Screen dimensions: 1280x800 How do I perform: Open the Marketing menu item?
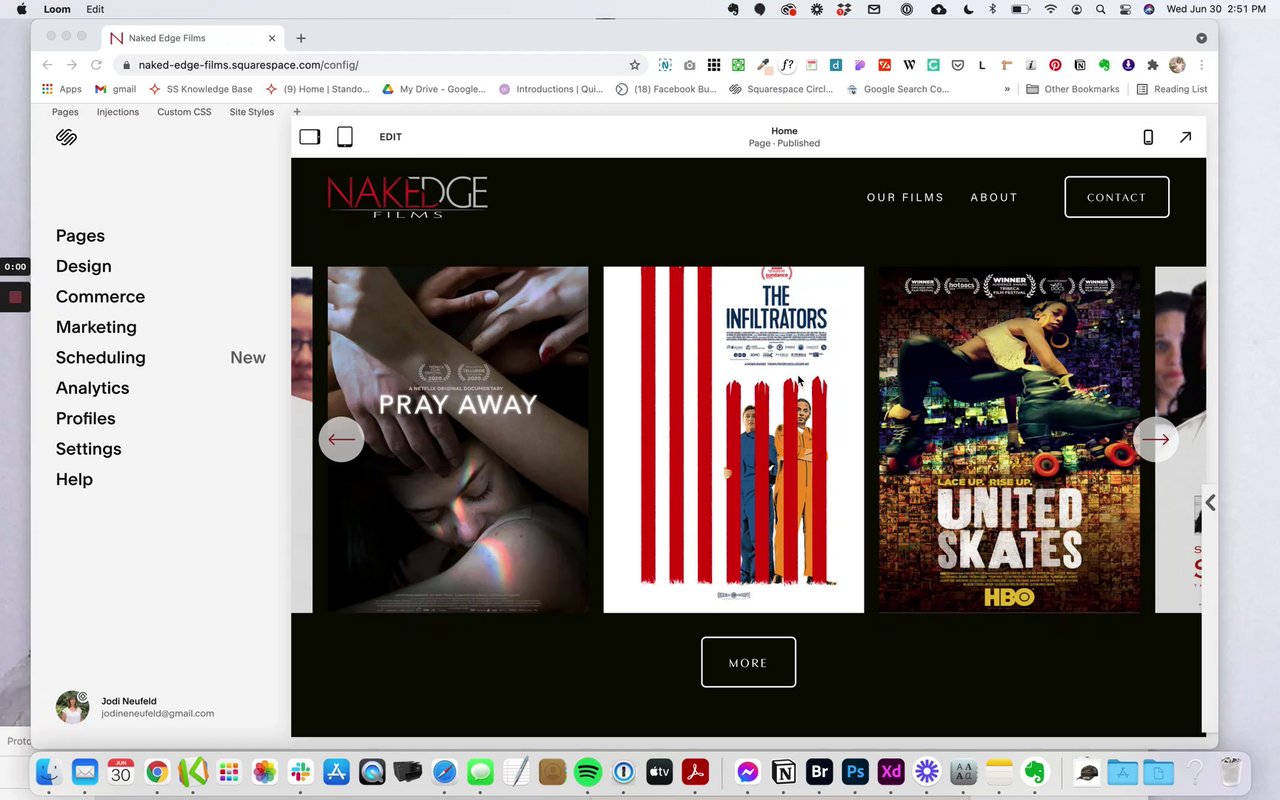96,327
